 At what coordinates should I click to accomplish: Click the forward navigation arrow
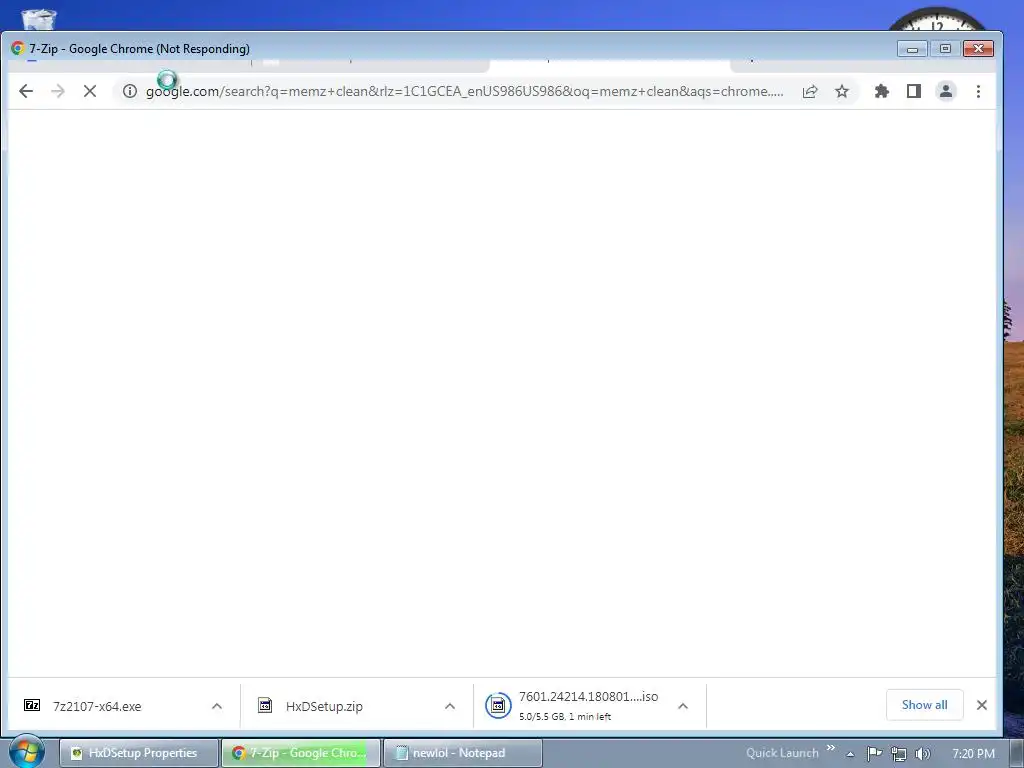57,91
